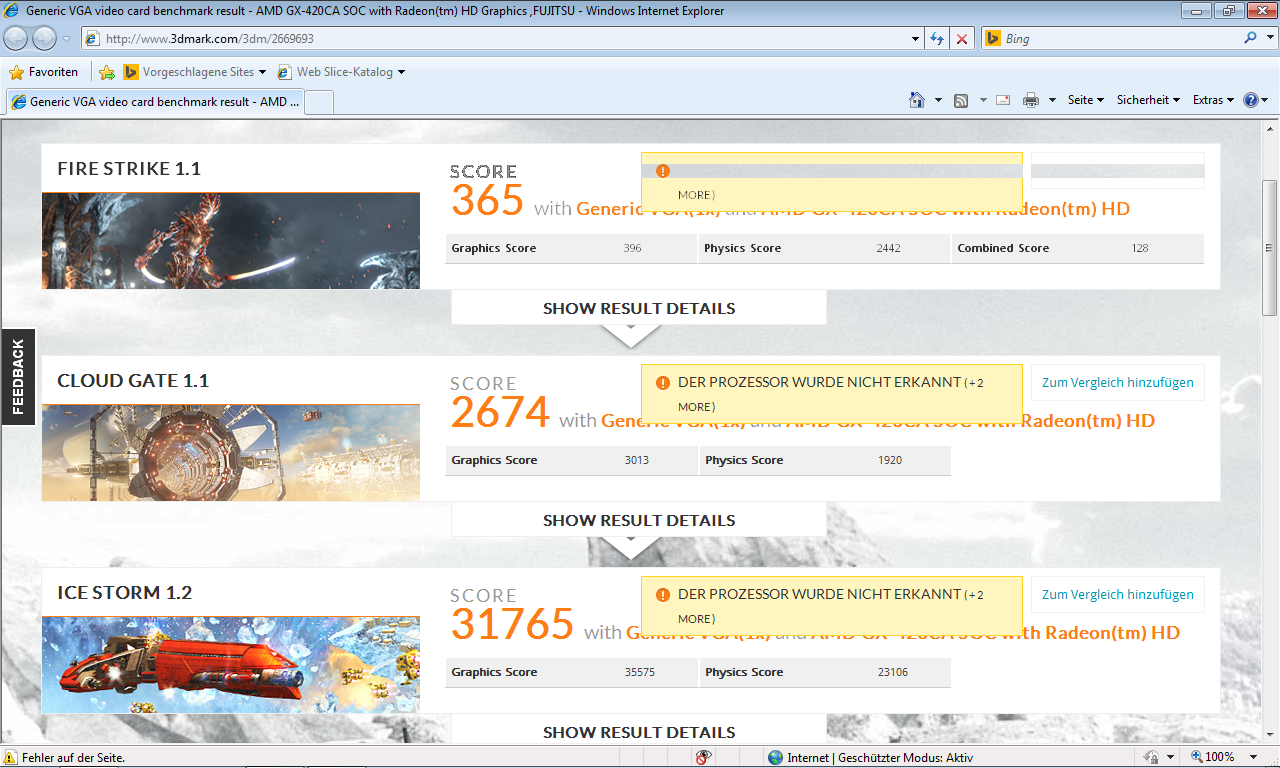
Task: Open the vertical FEEDBACK side tab
Action: coord(17,377)
